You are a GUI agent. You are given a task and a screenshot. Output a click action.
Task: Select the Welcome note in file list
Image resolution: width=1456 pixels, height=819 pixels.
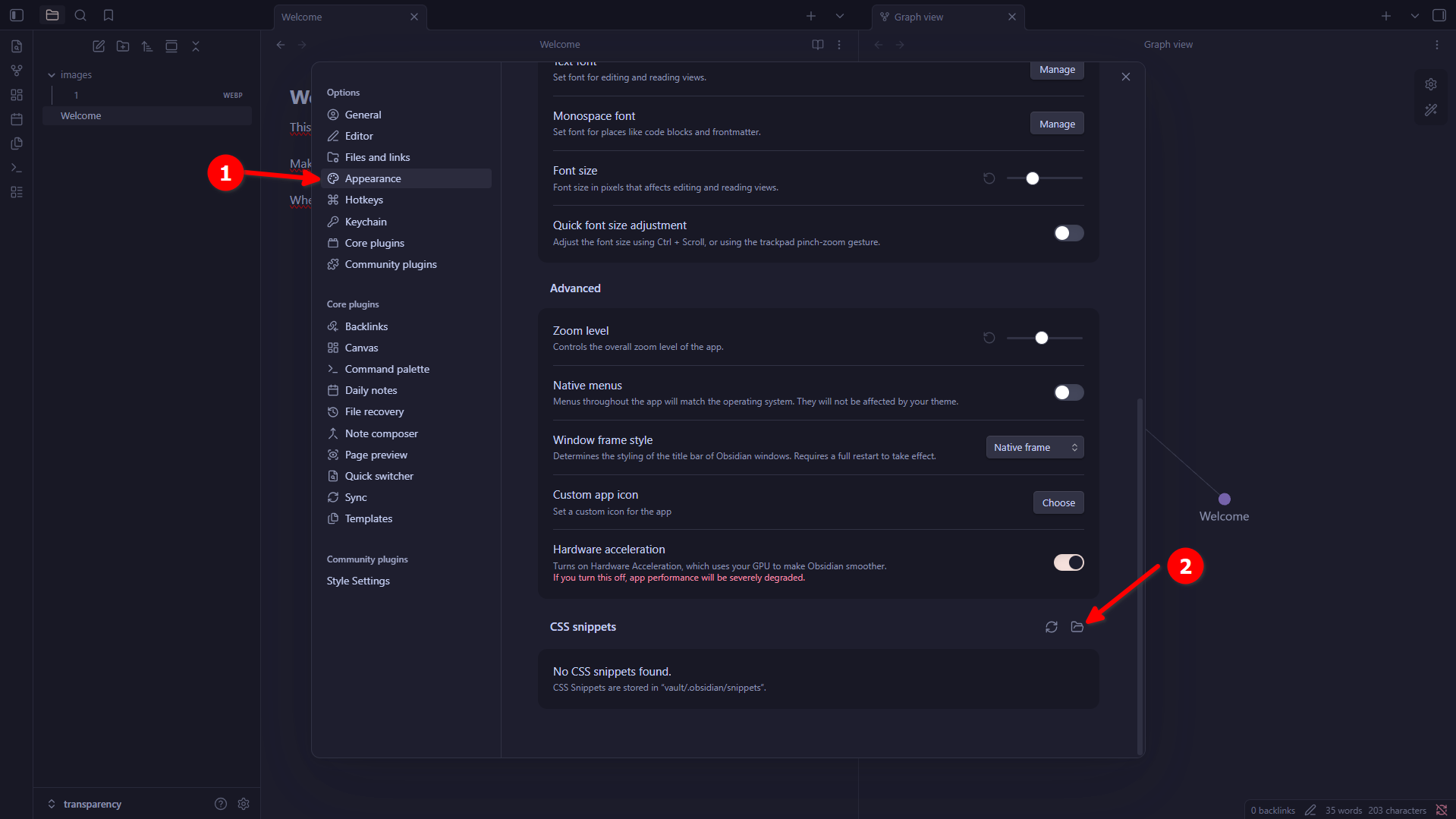[81, 115]
